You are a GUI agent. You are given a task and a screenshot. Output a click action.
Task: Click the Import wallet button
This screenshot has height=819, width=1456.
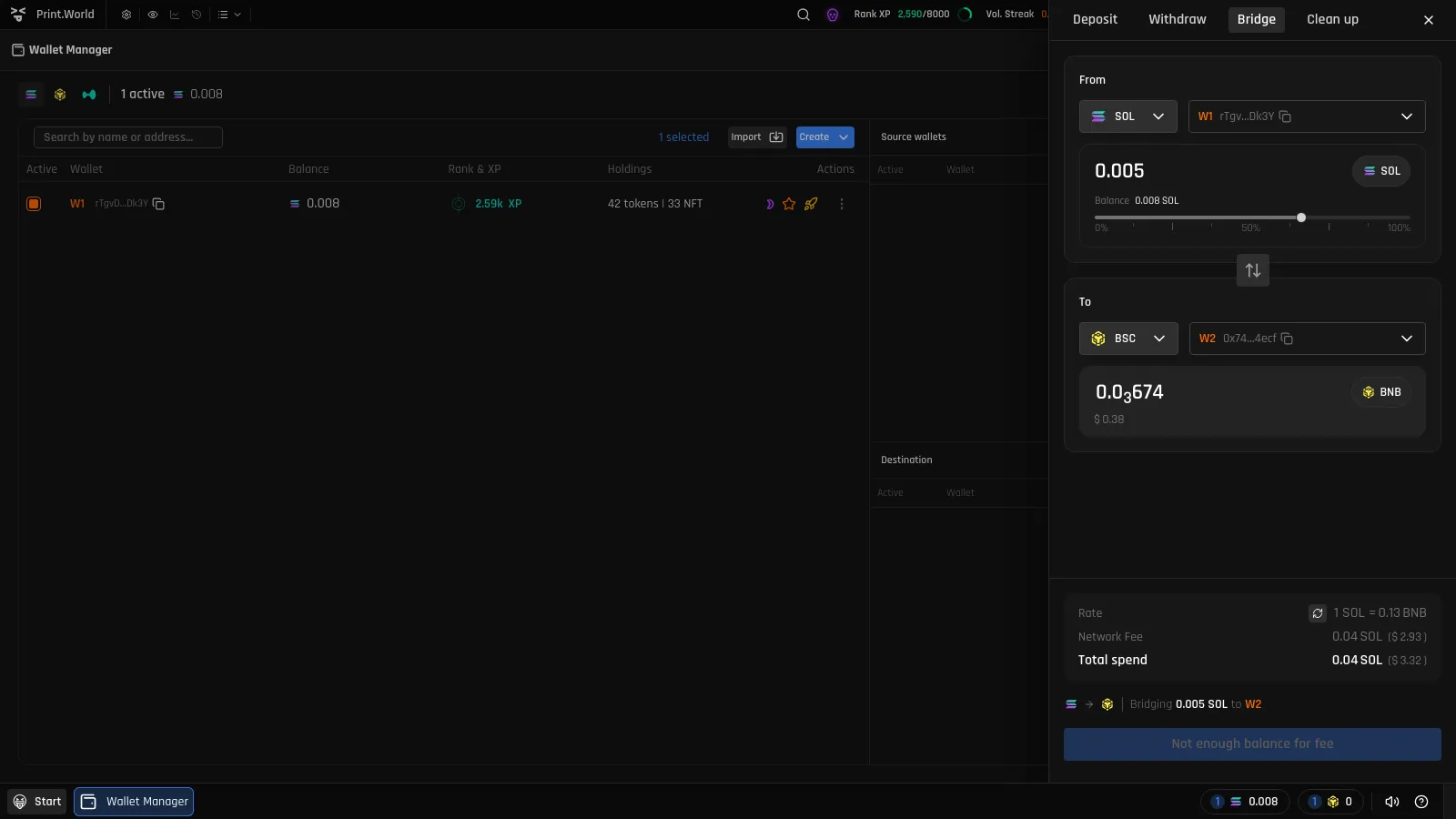757,137
